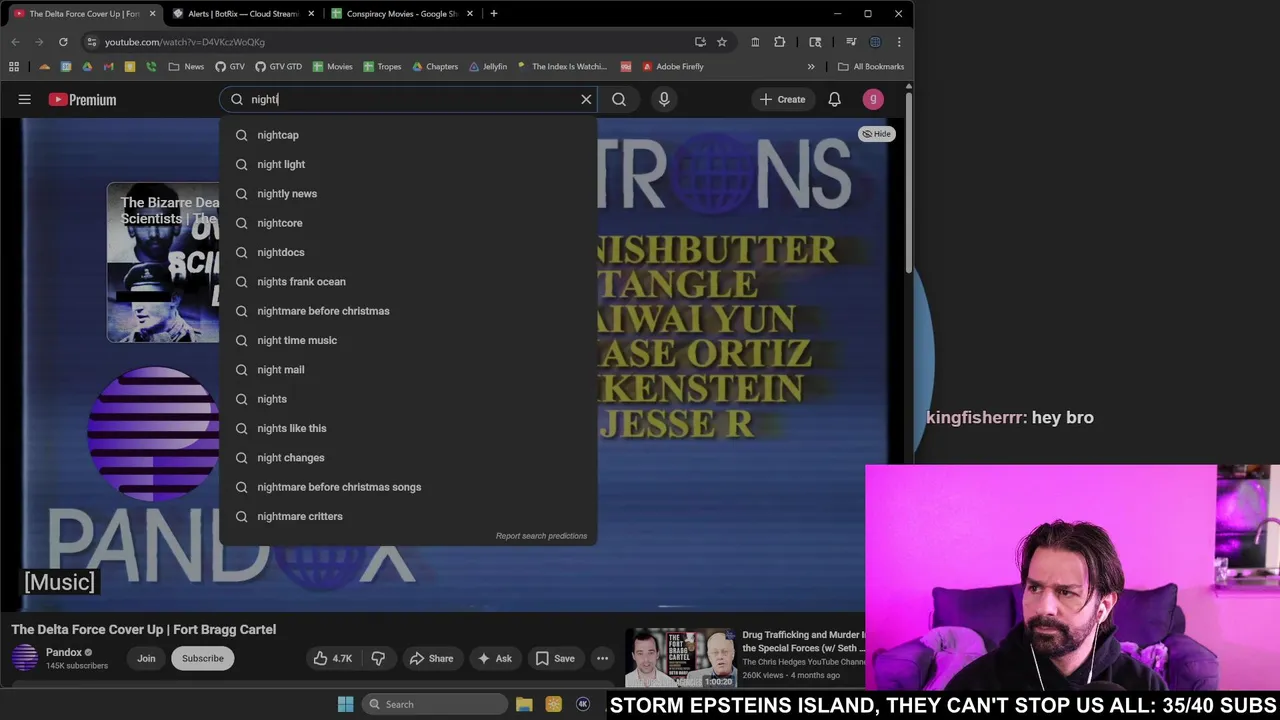Open Pandox channel name link

(64, 652)
